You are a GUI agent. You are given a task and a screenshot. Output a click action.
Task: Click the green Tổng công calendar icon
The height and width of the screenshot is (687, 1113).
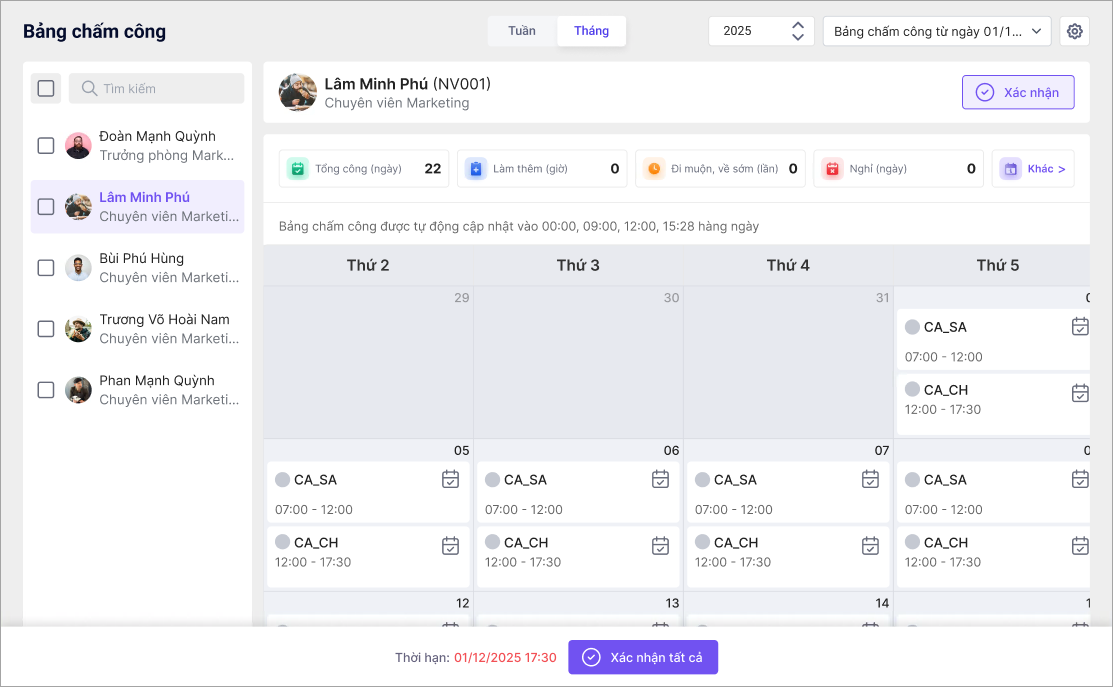[x=297, y=169]
